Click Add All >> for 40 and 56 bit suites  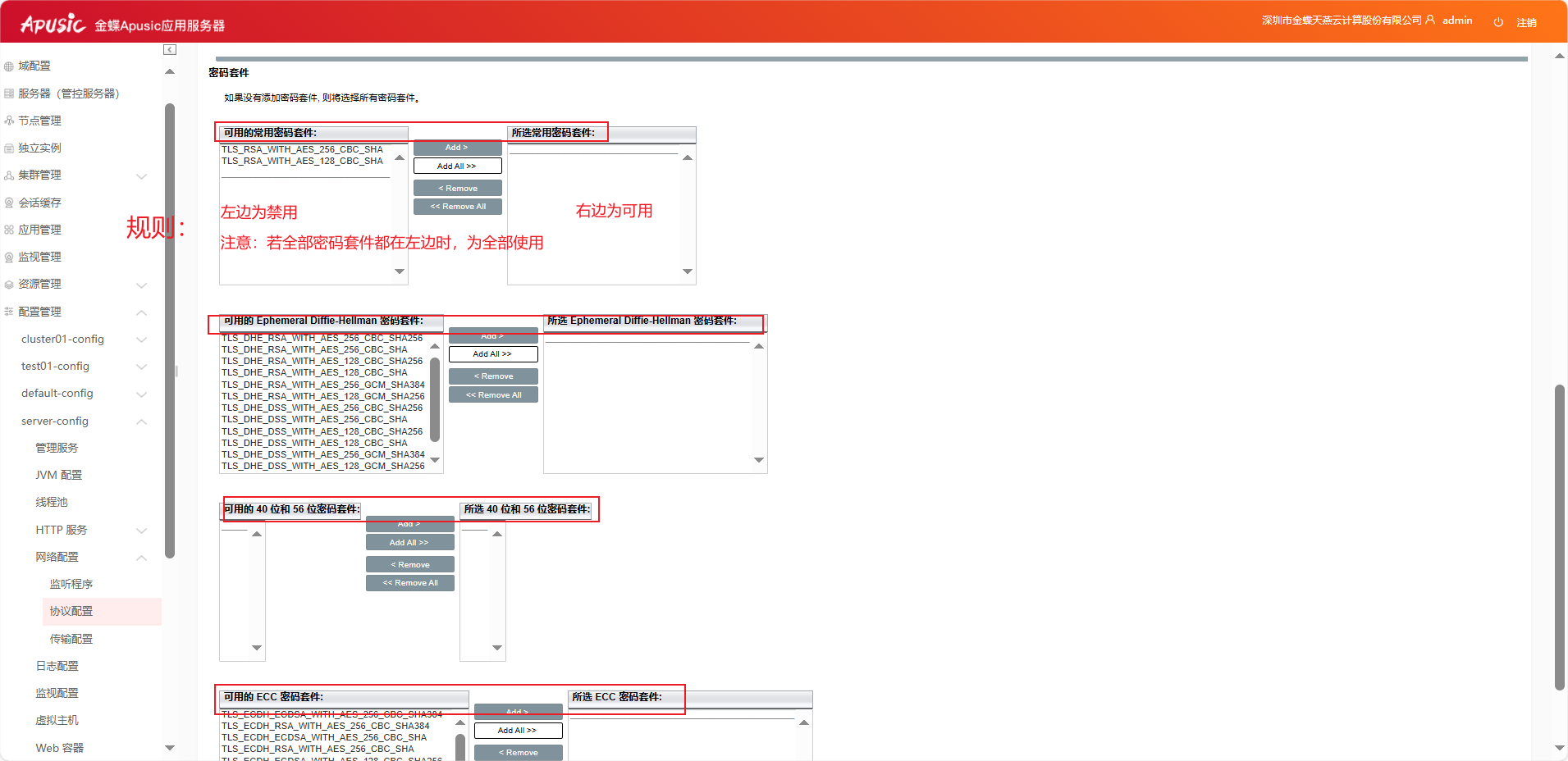click(x=409, y=542)
